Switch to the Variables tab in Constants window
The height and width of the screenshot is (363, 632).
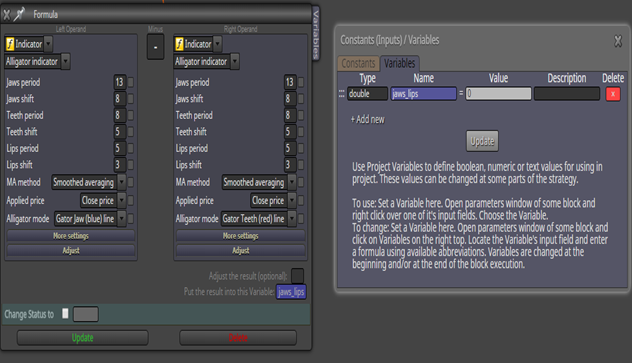pos(399,63)
